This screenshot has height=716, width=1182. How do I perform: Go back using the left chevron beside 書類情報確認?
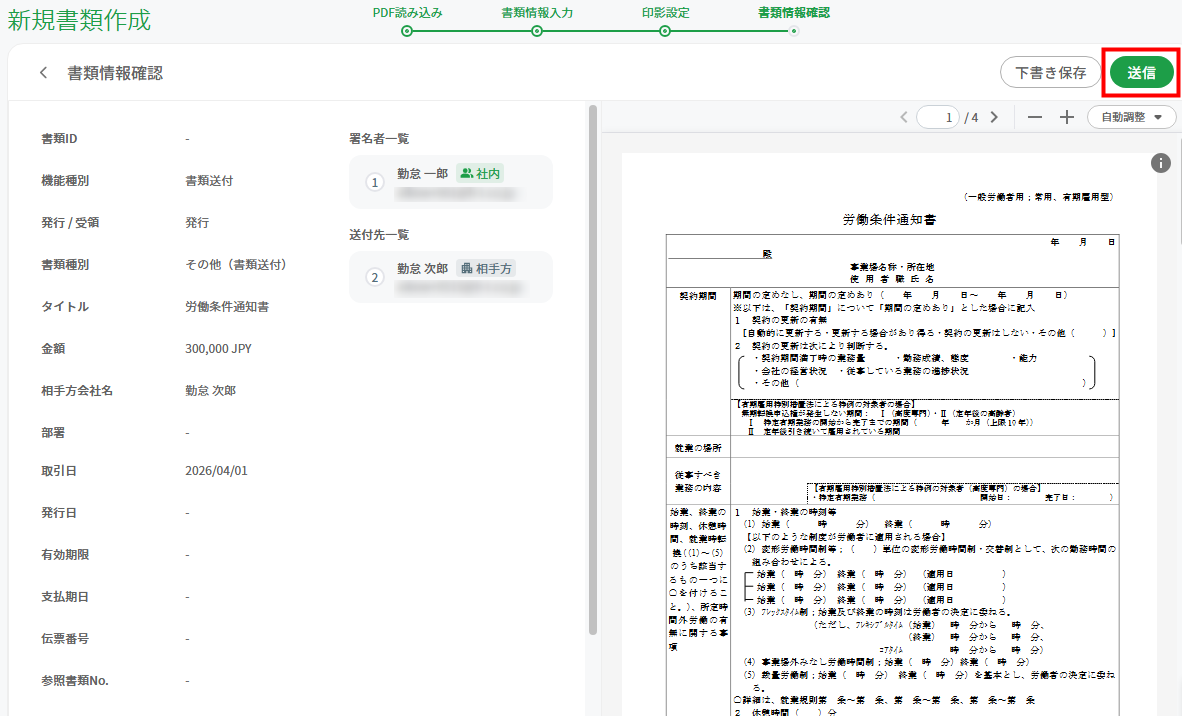(x=44, y=73)
